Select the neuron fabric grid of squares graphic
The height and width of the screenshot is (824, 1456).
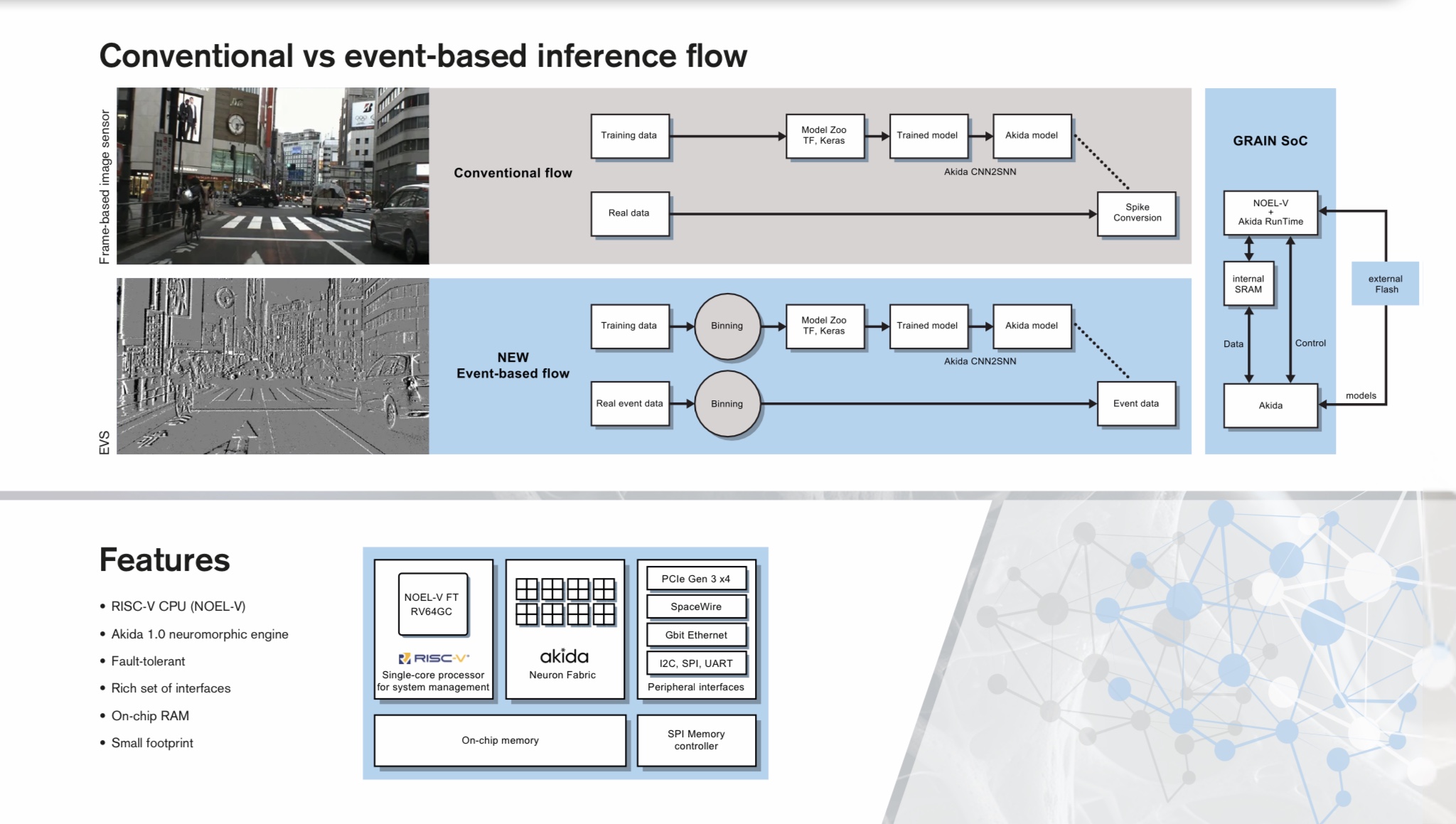pyautogui.click(x=565, y=601)
